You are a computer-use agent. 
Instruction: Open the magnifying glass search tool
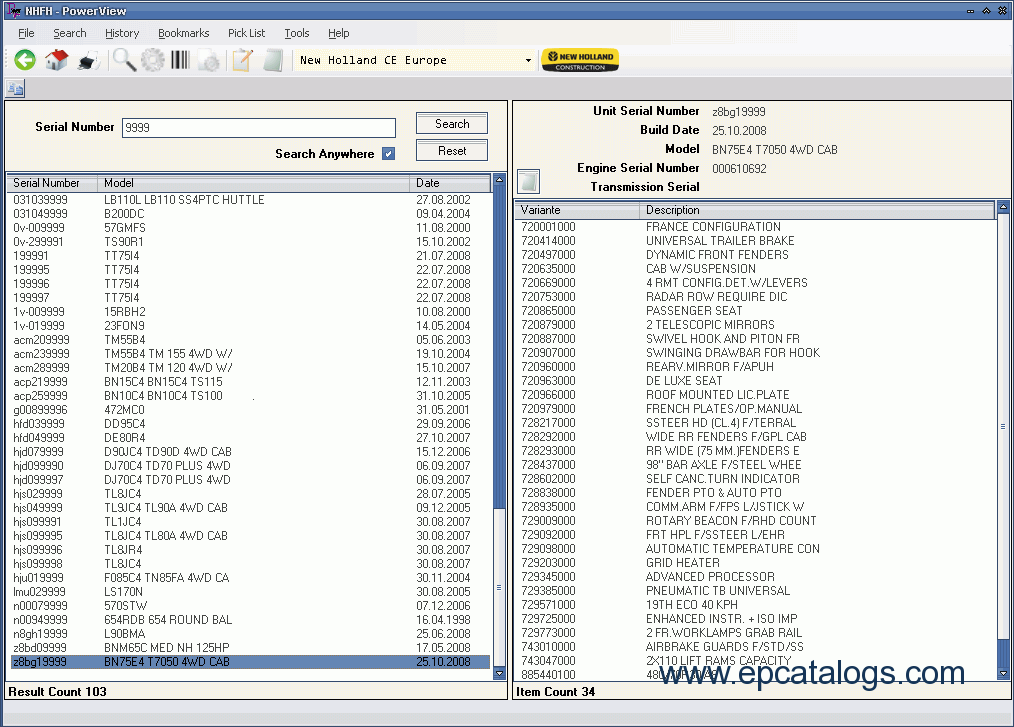124,60
